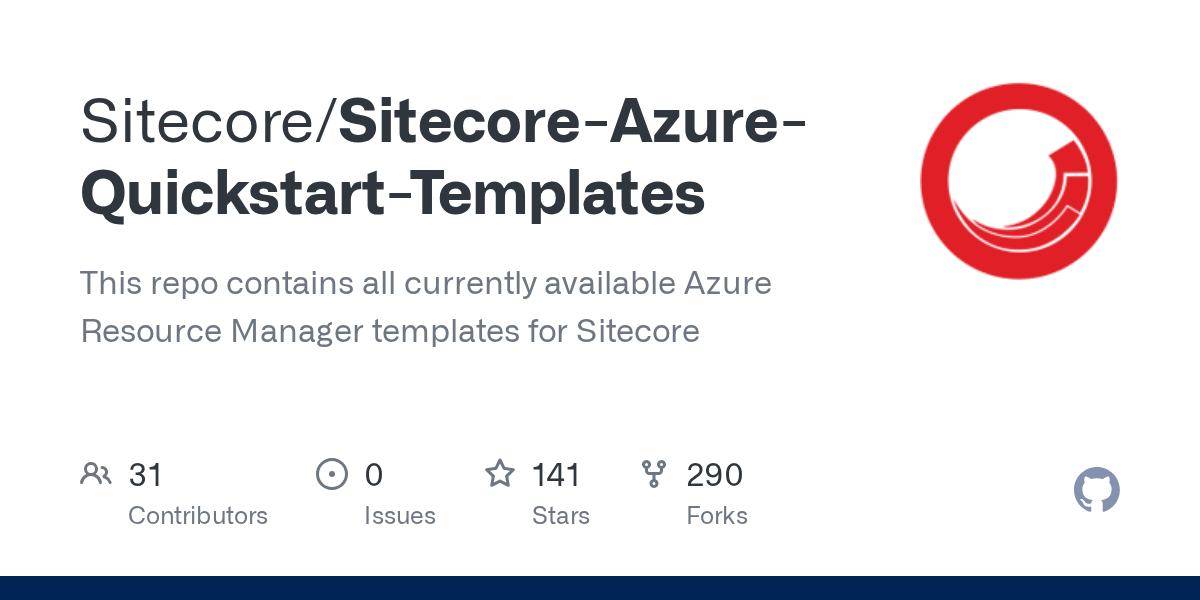Viewport: 1200px width, 600px height.
Task: Click the Stars label
Action: point(560,516)
